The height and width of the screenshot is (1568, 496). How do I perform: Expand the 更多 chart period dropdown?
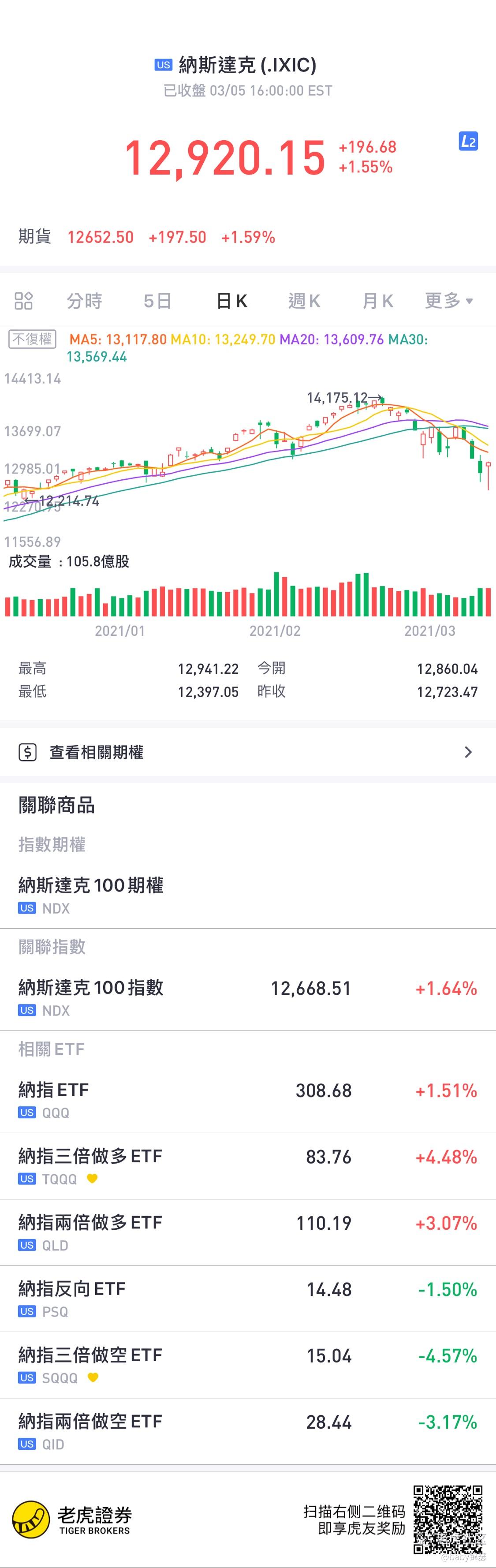449,301
